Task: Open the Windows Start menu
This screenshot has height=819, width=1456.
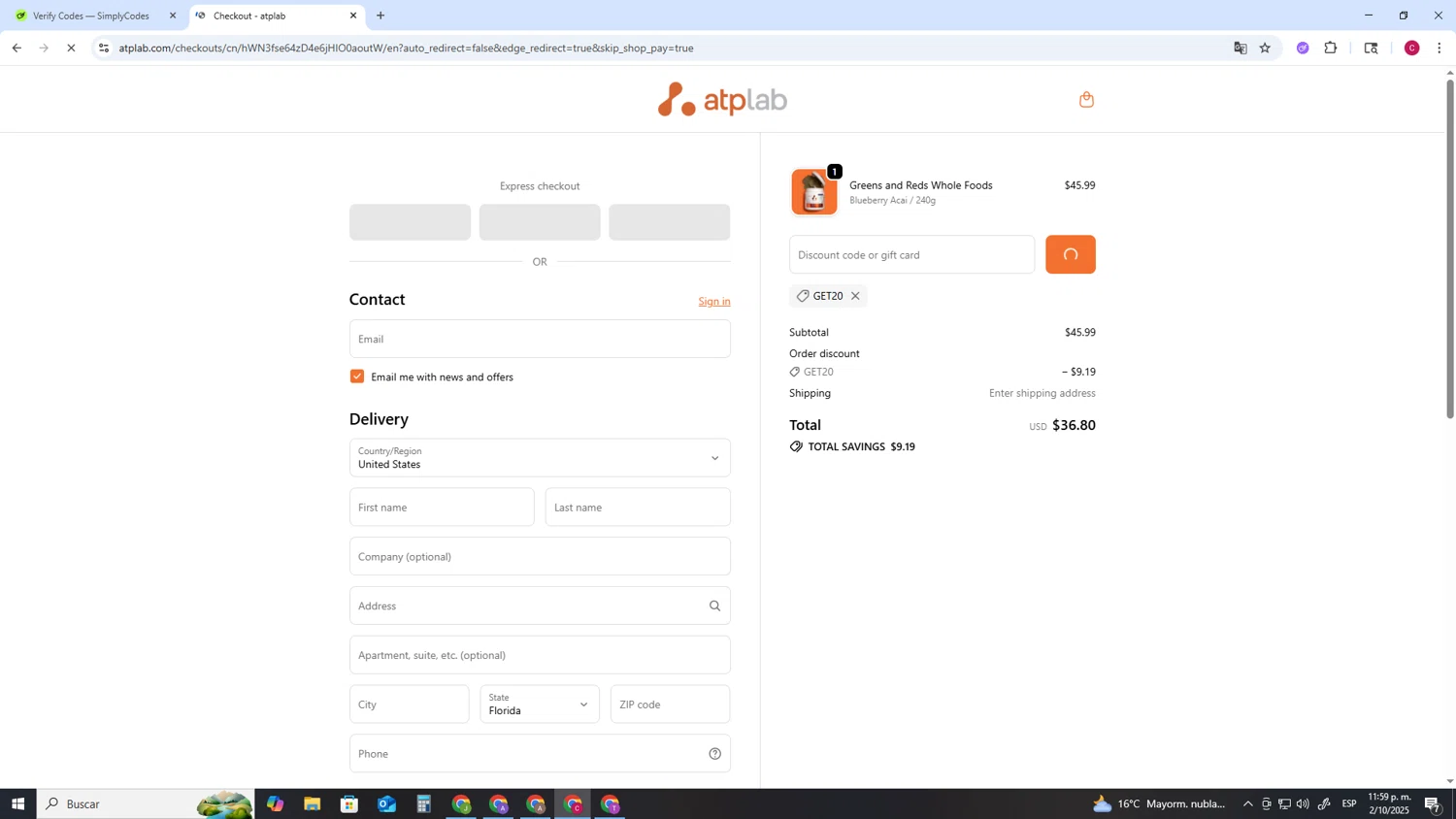Action: pos(17,804)
